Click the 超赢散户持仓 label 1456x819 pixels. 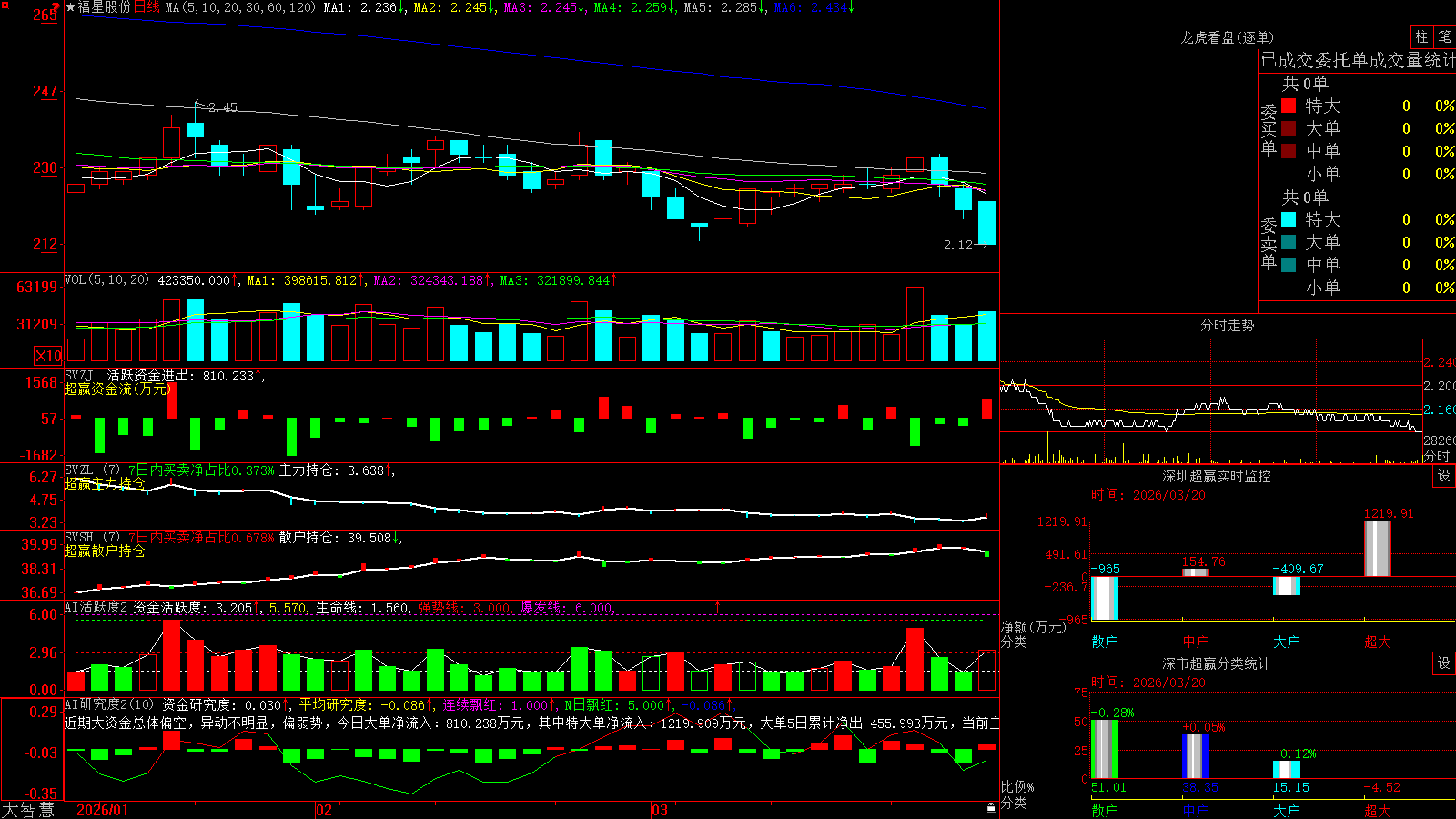pyautogui.click(x=104, y=551)
